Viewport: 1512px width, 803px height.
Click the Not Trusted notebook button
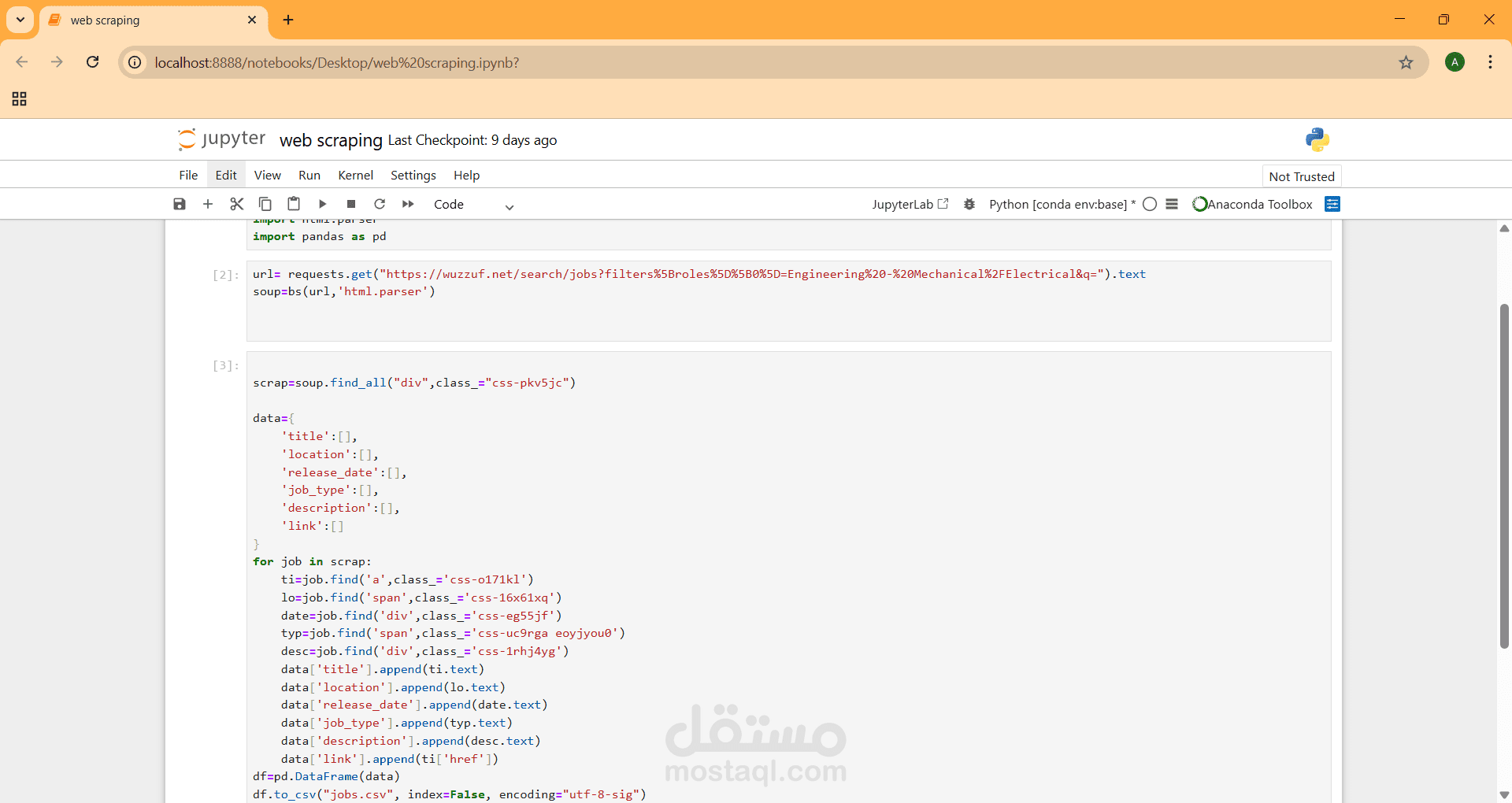[1302, 176]
